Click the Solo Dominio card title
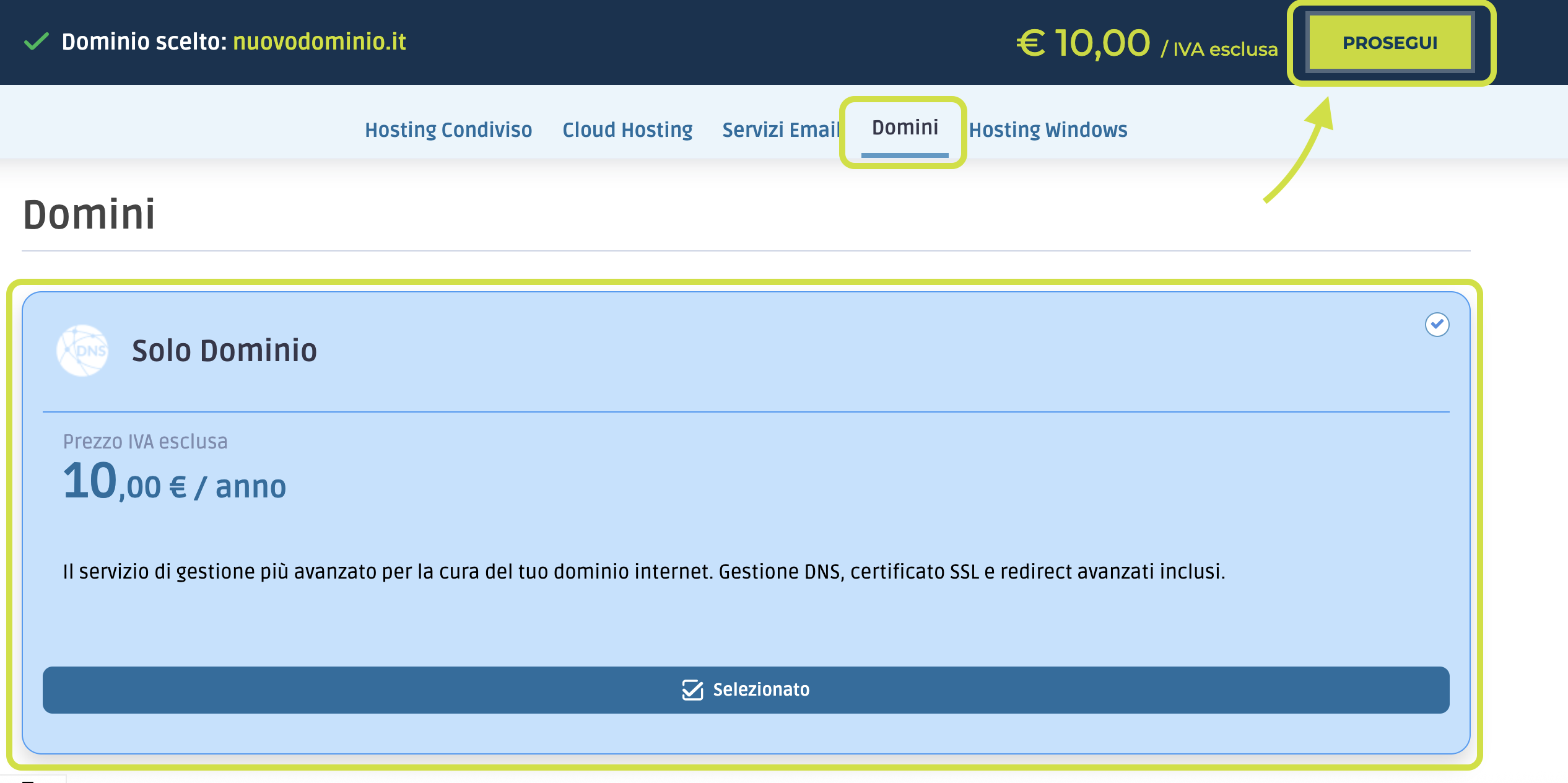This screenshot has width=1568, height=783. 224,351
